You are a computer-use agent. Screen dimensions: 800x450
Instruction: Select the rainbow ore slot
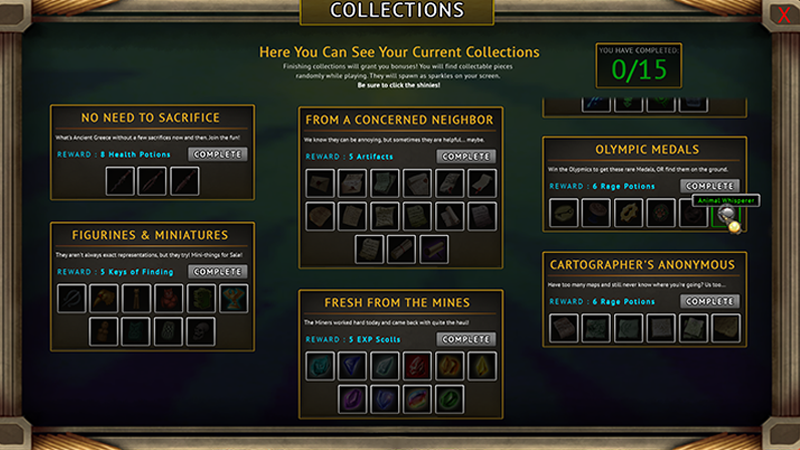[x=417, y=399]
